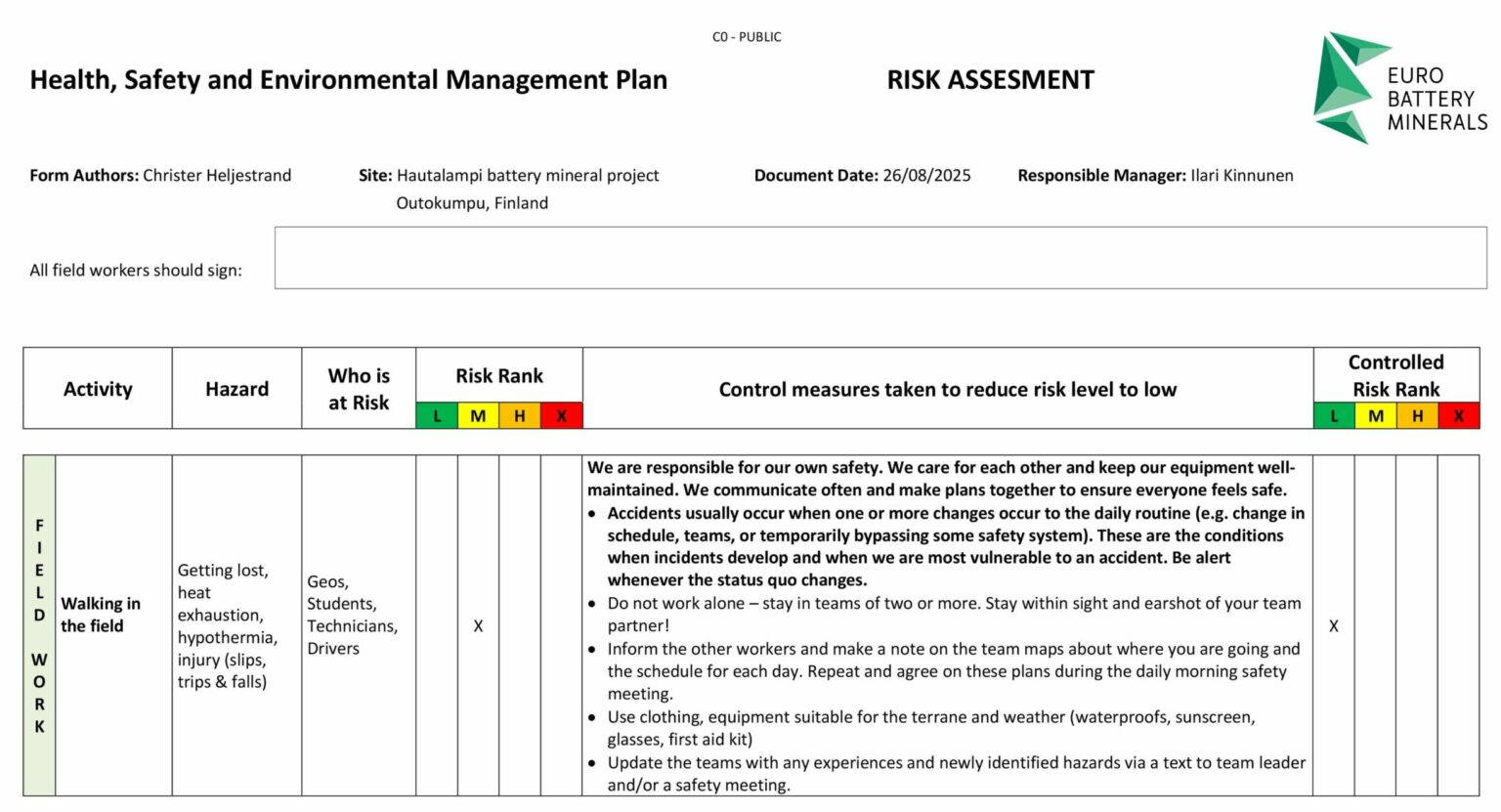
Task: Click the 'Control measures taken' column header
Action: tap(948, 389)
